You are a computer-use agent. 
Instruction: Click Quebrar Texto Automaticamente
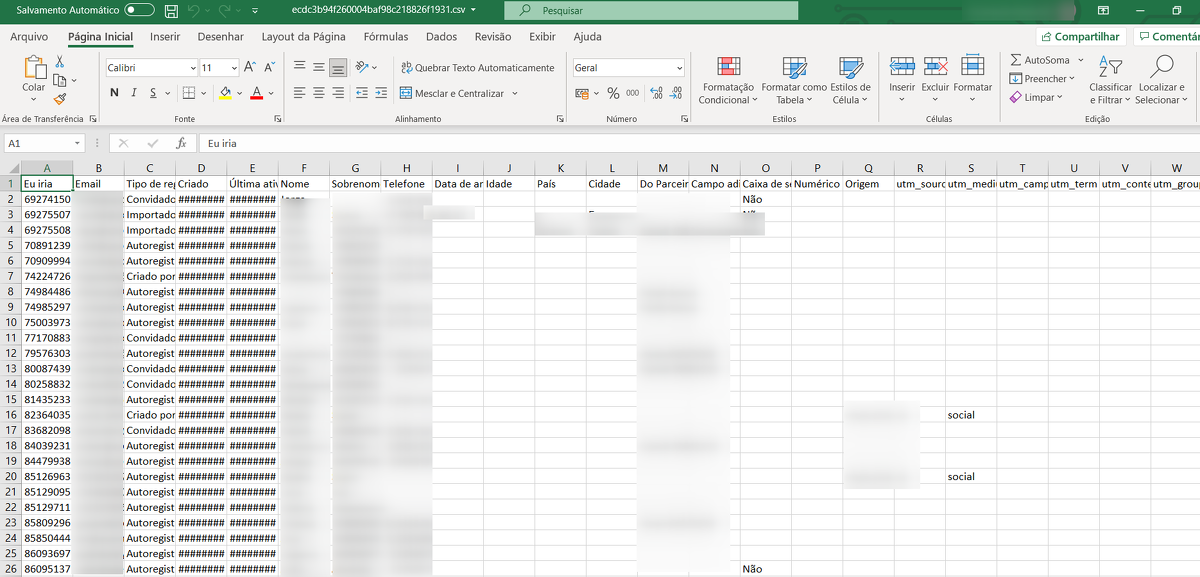coord(477,68)
